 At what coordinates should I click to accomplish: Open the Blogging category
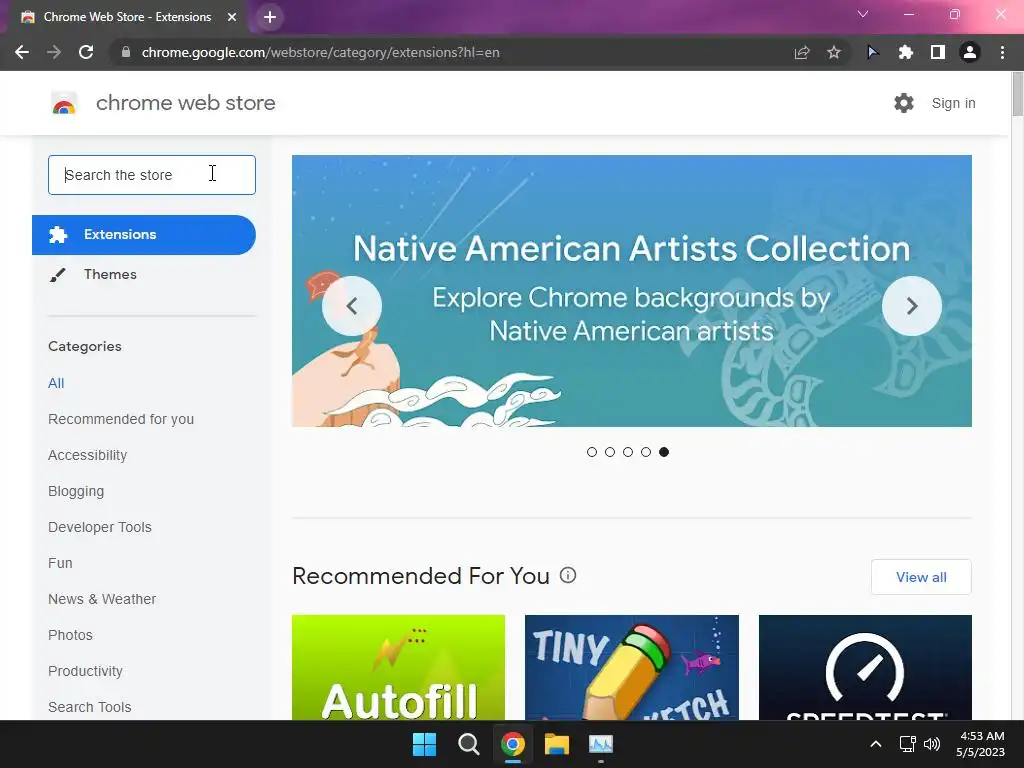pos(76,491)
